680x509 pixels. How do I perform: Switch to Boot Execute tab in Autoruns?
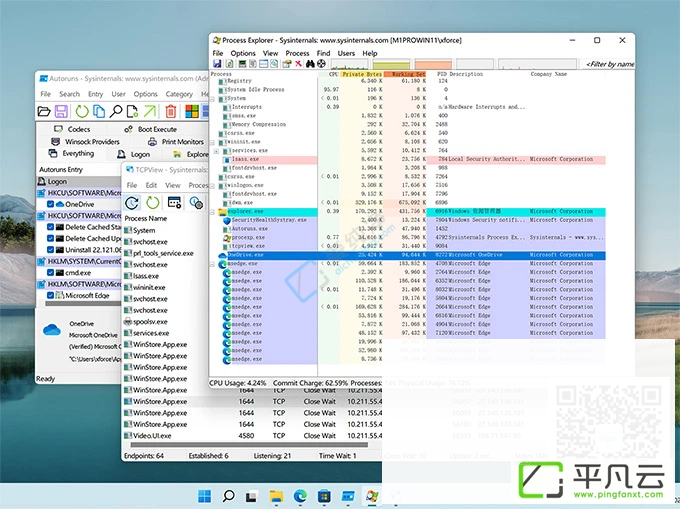pos(150,129)
